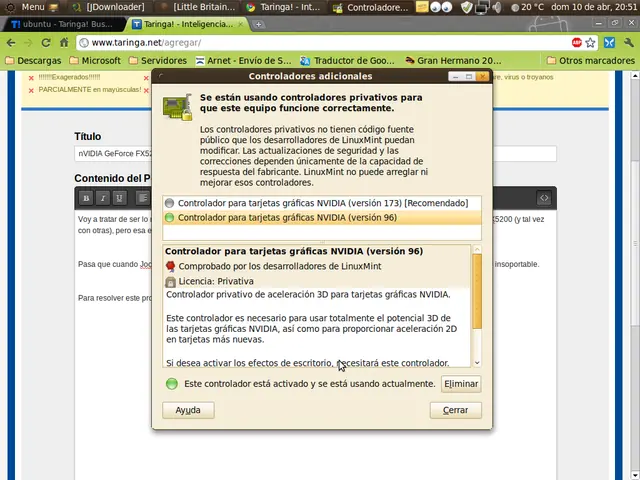Image resolution: width=640 pixels, height=480 pixels.
Task: Click the address bar with taringa.net/agregar
Action: point(322,42)
